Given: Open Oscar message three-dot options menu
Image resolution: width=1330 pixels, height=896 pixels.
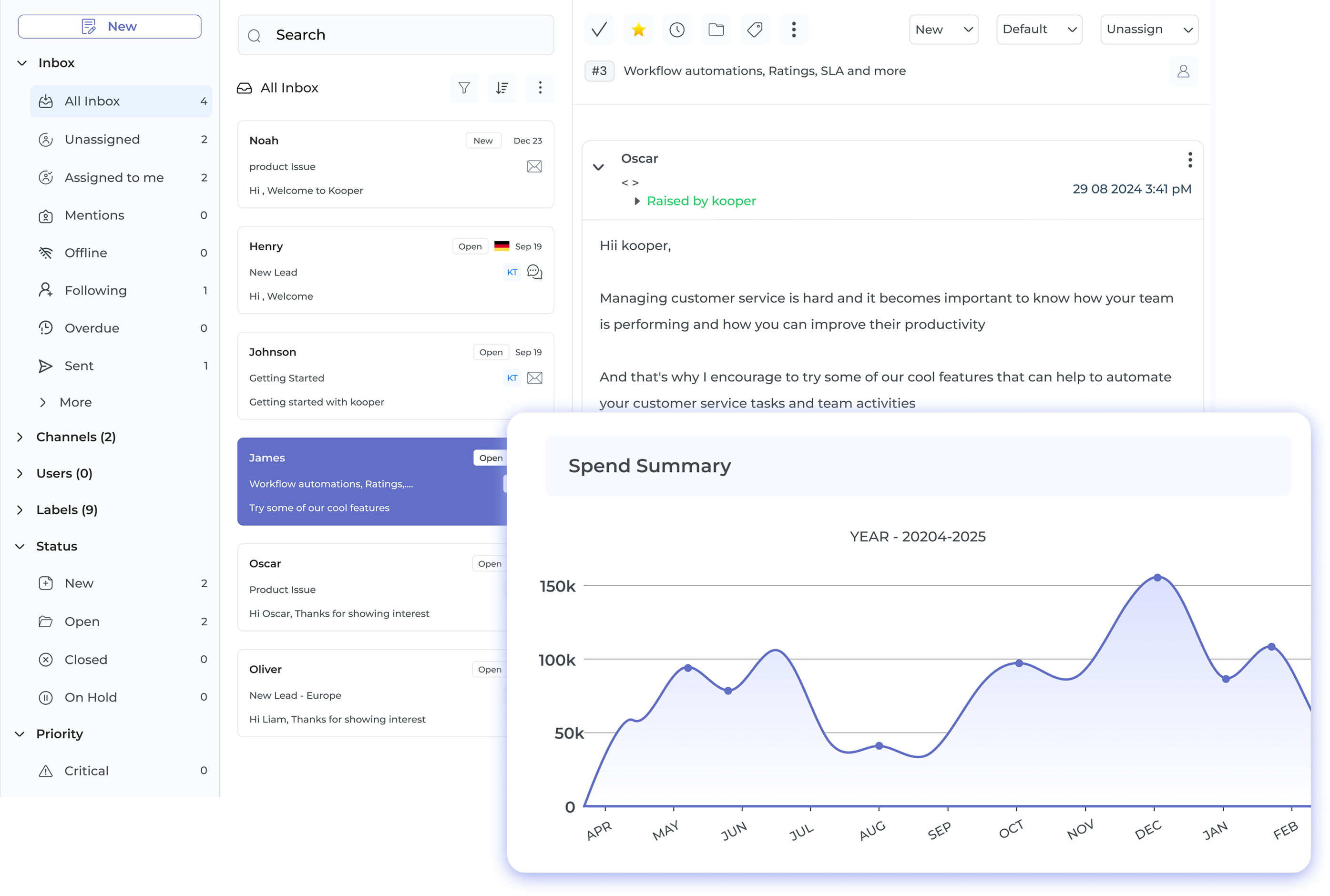Looking at the screenshot, I should [x=1190, y=160].
